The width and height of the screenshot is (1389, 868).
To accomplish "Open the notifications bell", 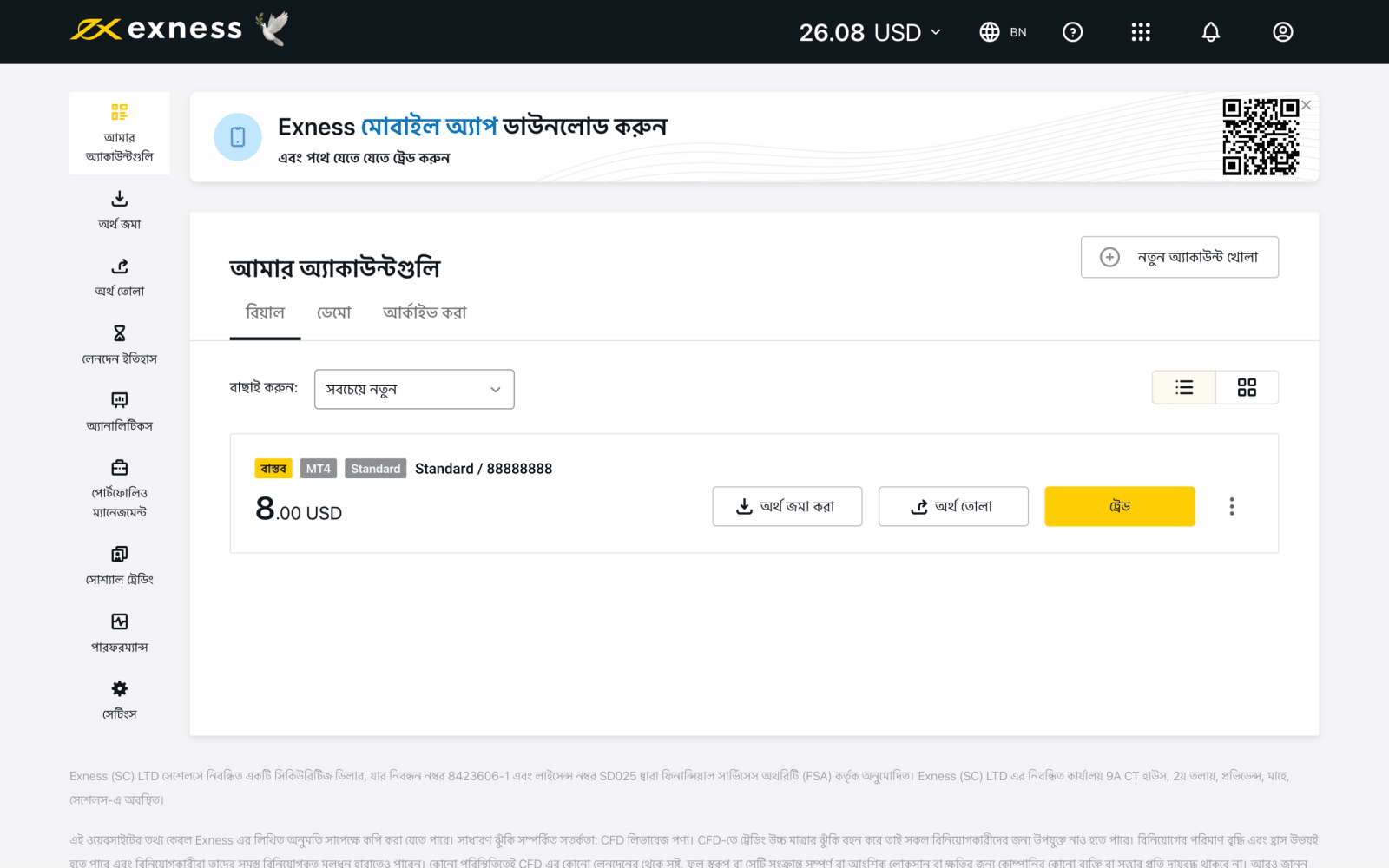I will coord(1211,32).
